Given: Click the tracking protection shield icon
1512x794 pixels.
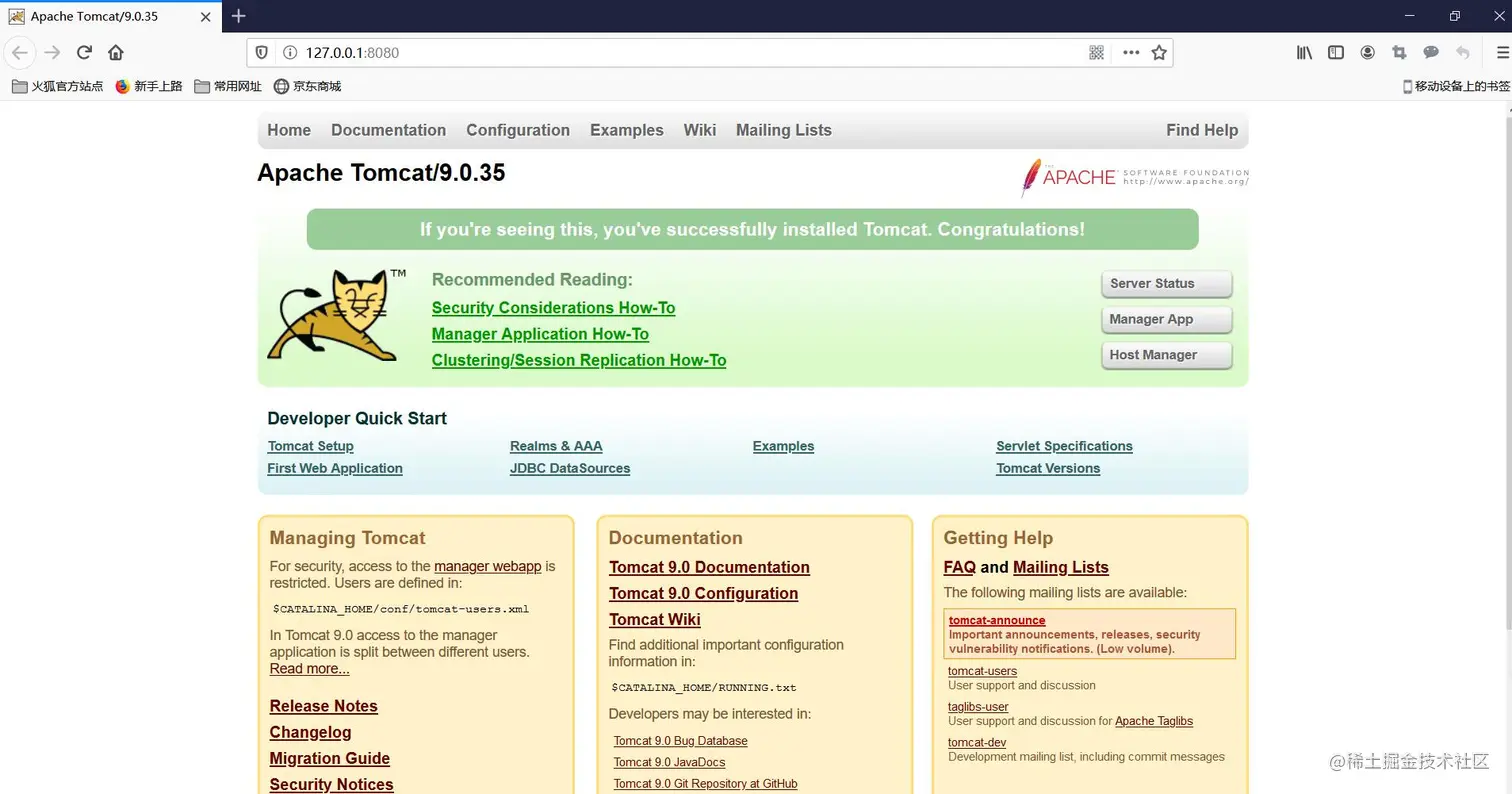Looking at the screenshot, I should [x=262, y=52].
